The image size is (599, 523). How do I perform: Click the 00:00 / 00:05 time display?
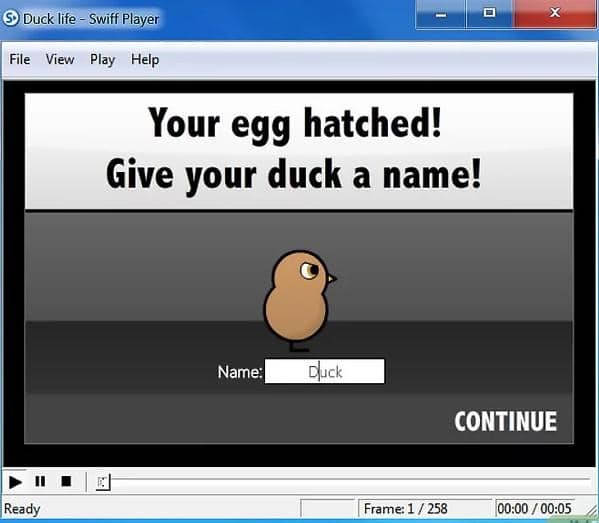[535, 508]
